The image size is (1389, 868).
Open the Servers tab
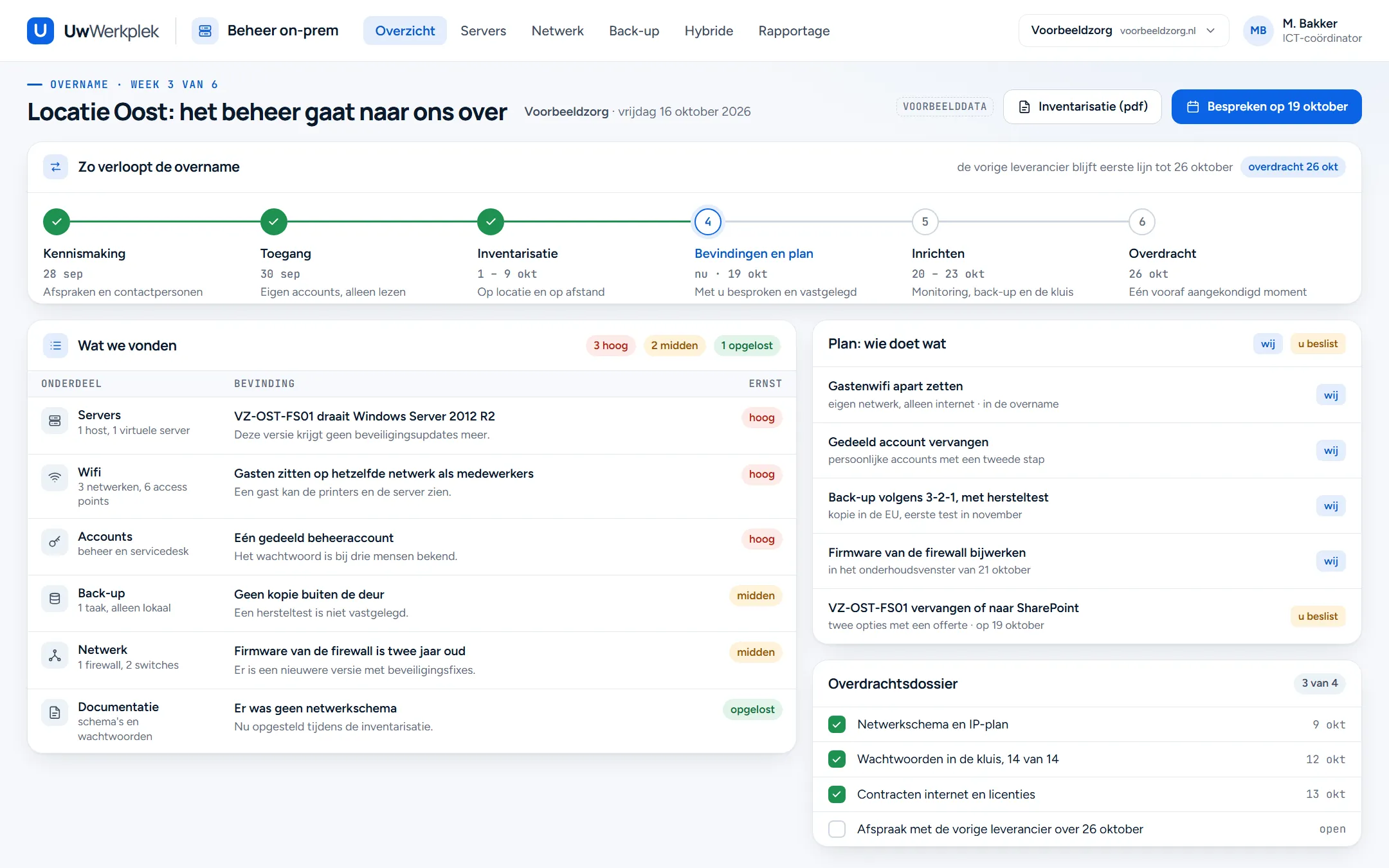(x=483, y=30)
